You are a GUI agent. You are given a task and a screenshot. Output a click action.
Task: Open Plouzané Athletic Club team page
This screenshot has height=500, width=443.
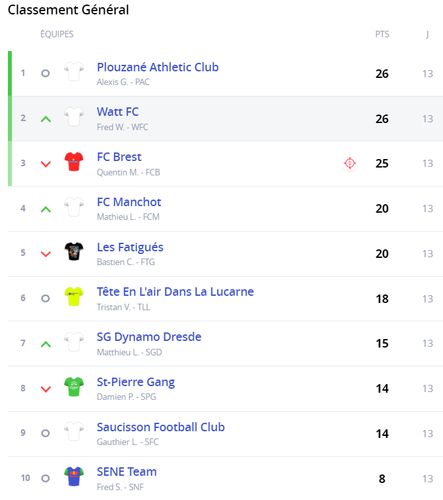tap(158, 67)
